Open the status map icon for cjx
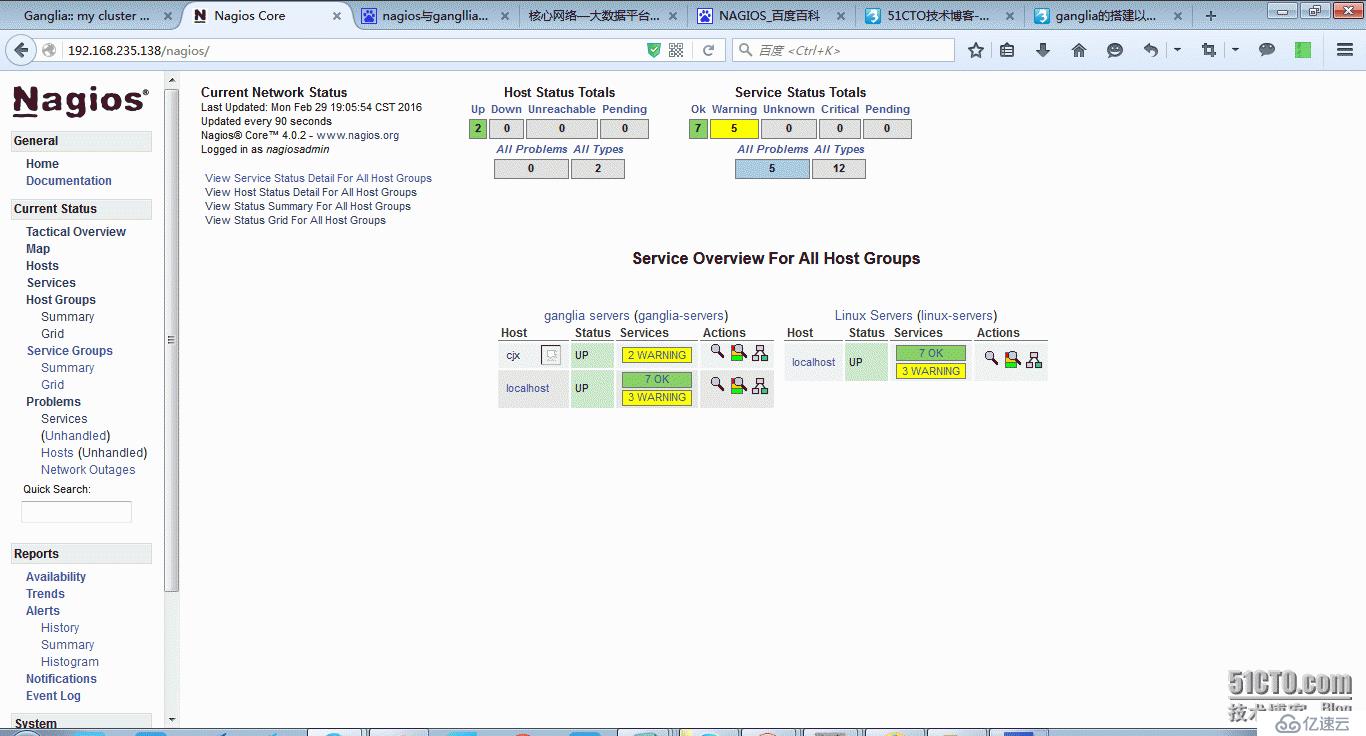The height and width of the screenshot is (736, 1366). tap(760, 353)
